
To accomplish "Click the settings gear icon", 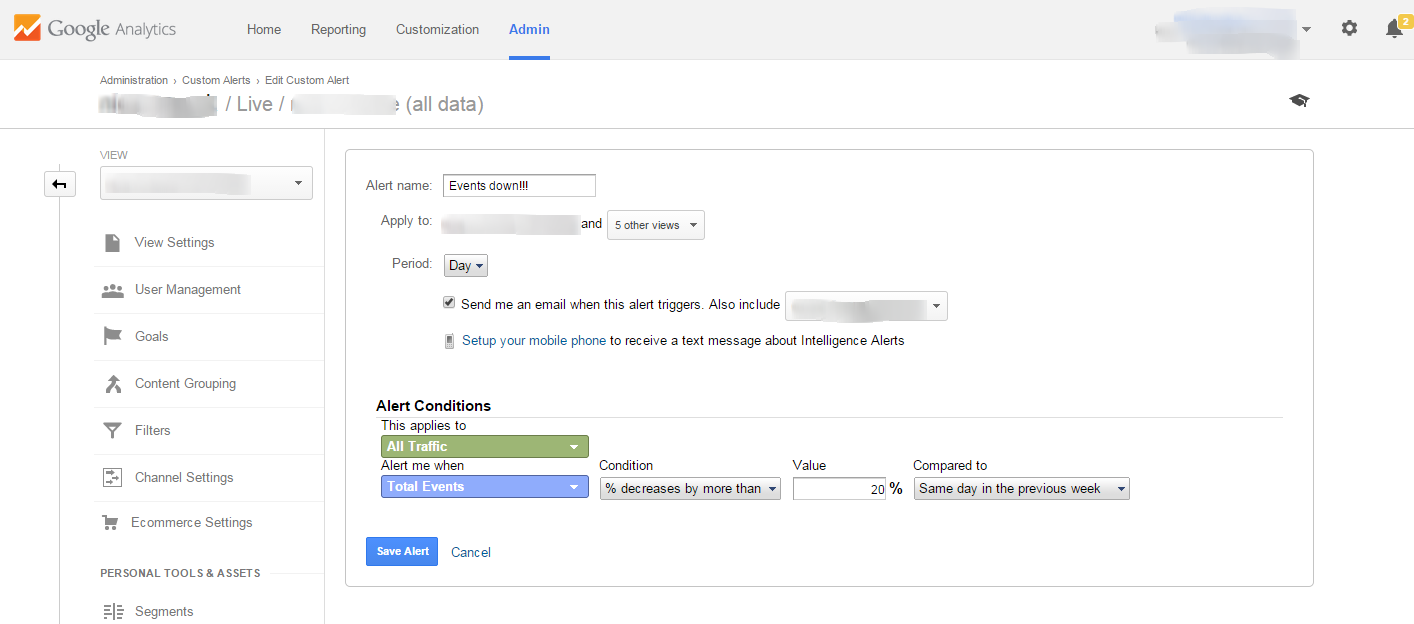I will pyautogui.click(x=1349, y=29).
